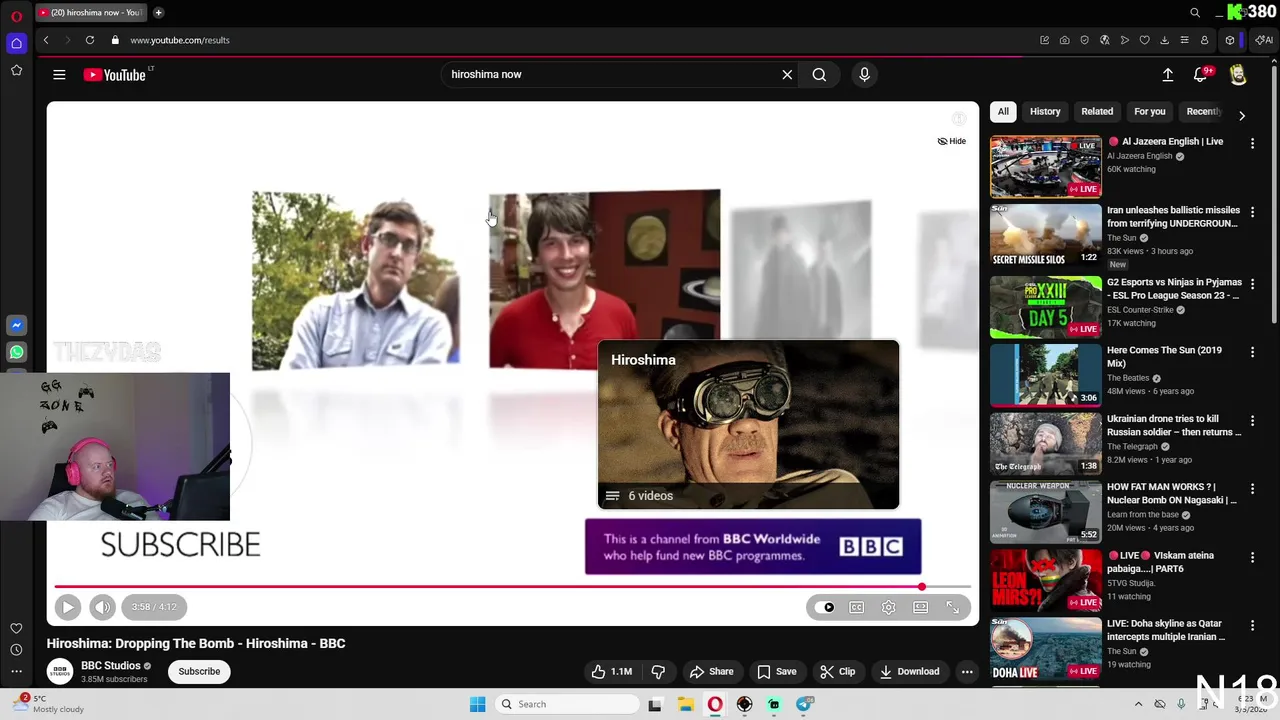Open the YouTube account avatar menu
This screenshot has width=1280, height=720.
(1238, 75)
